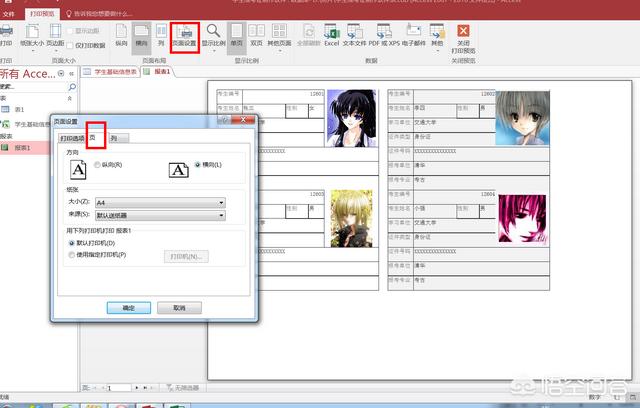
Task: Click the Print (打印) ribbon icon
Action: pos(6,35)
